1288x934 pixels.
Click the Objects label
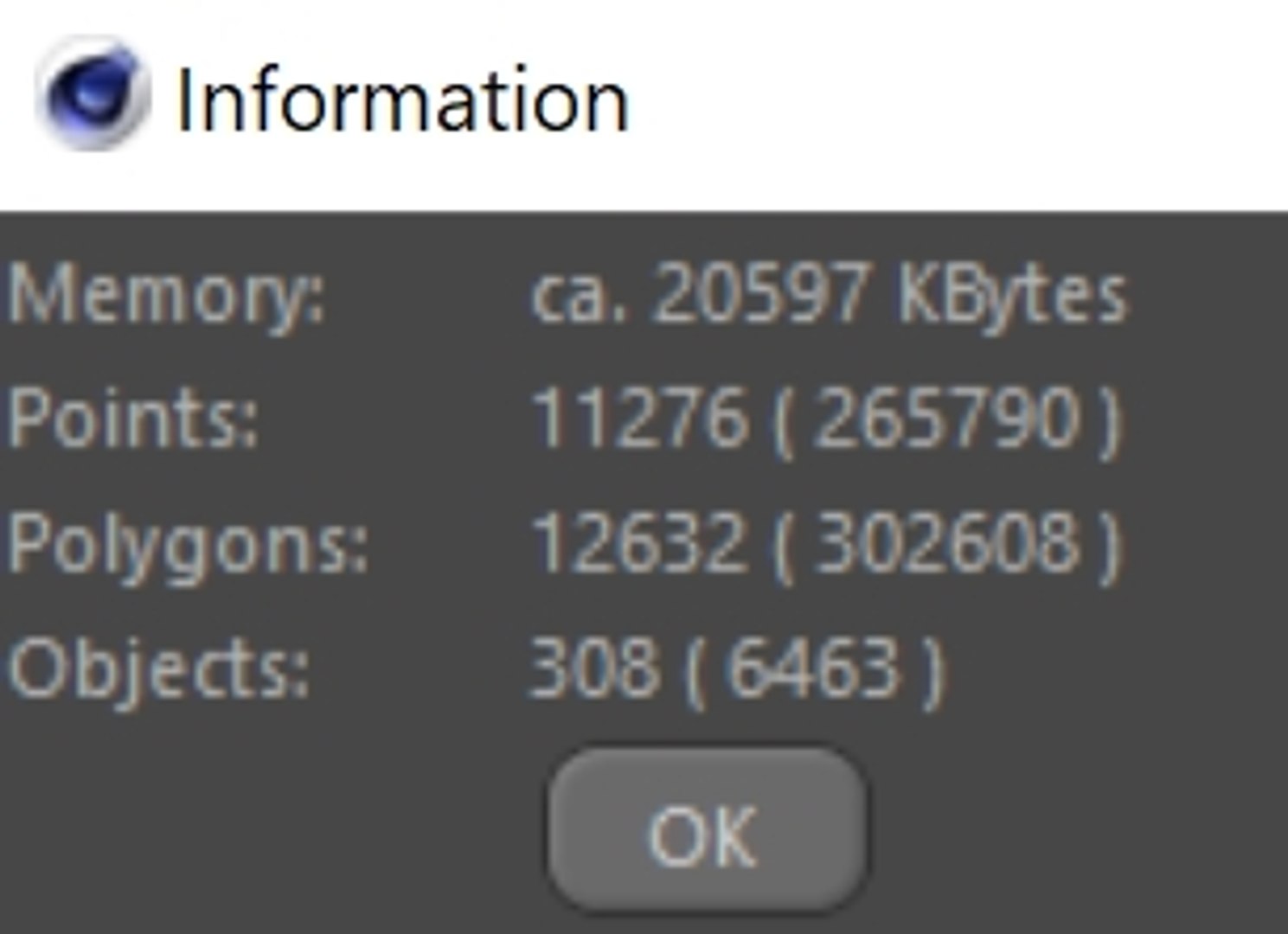point(158,668)
